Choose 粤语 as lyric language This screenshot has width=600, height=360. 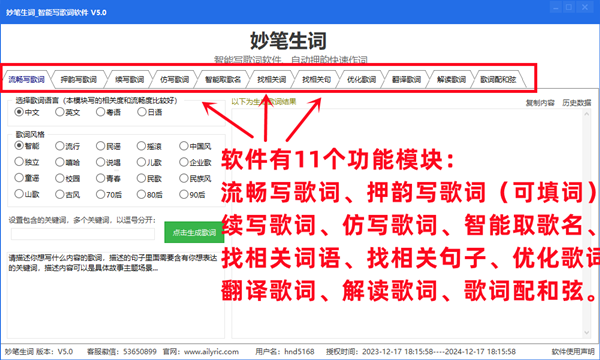[108, 112]
